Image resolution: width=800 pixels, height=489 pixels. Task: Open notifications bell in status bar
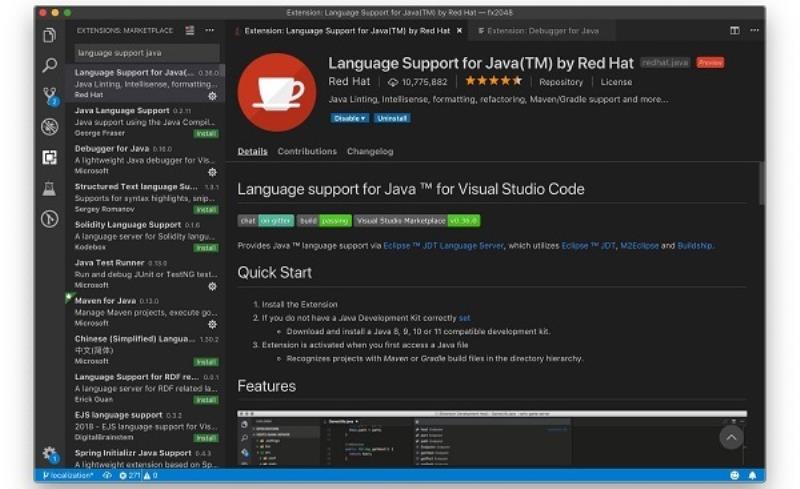pyautogui.click(x=753, y=475)
